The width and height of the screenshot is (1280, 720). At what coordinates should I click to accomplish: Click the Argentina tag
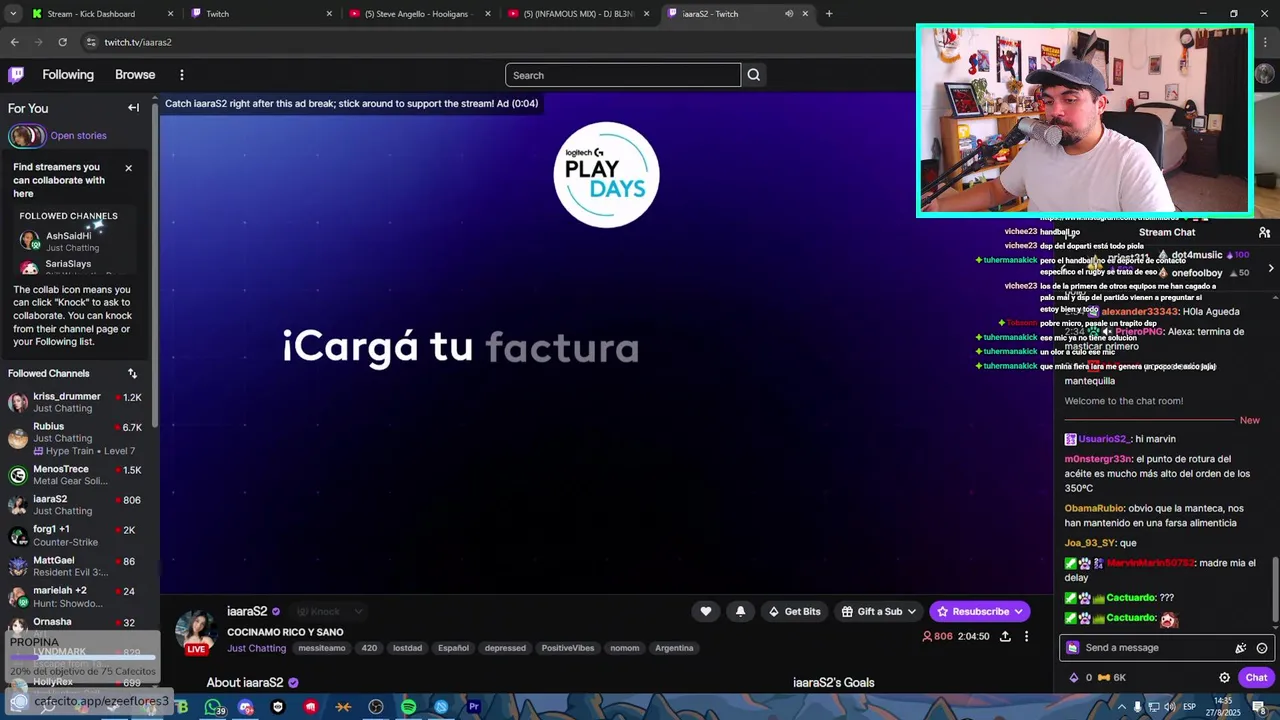click(674, 648)
